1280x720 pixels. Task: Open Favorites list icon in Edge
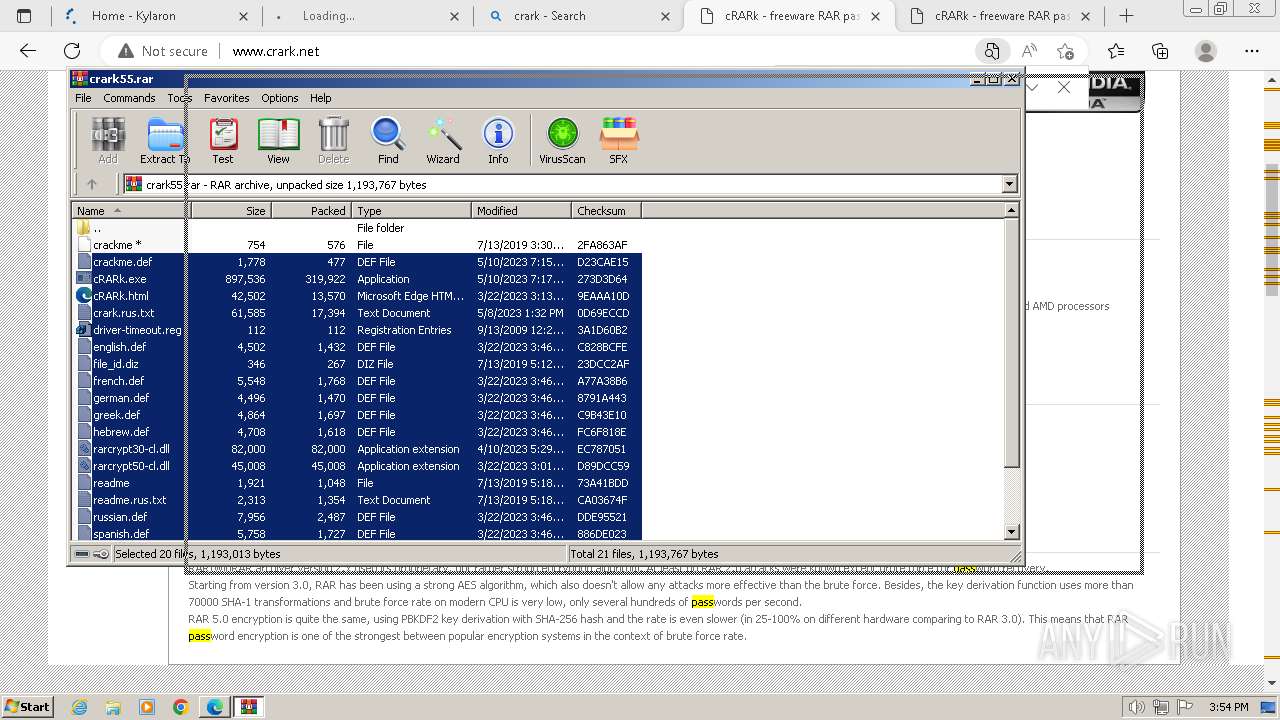click(1116, 51)
